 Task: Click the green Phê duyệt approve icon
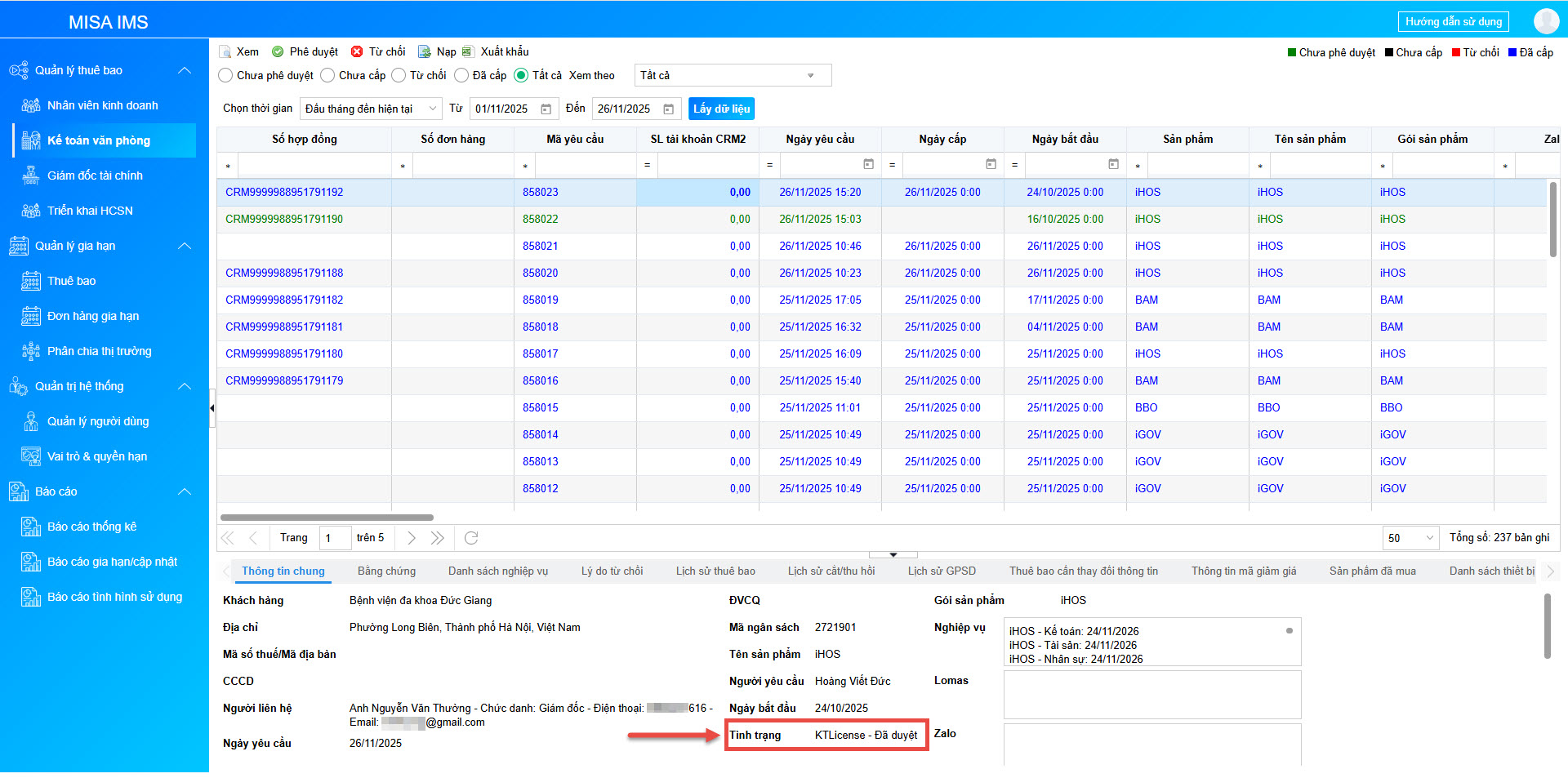point(278,52)
